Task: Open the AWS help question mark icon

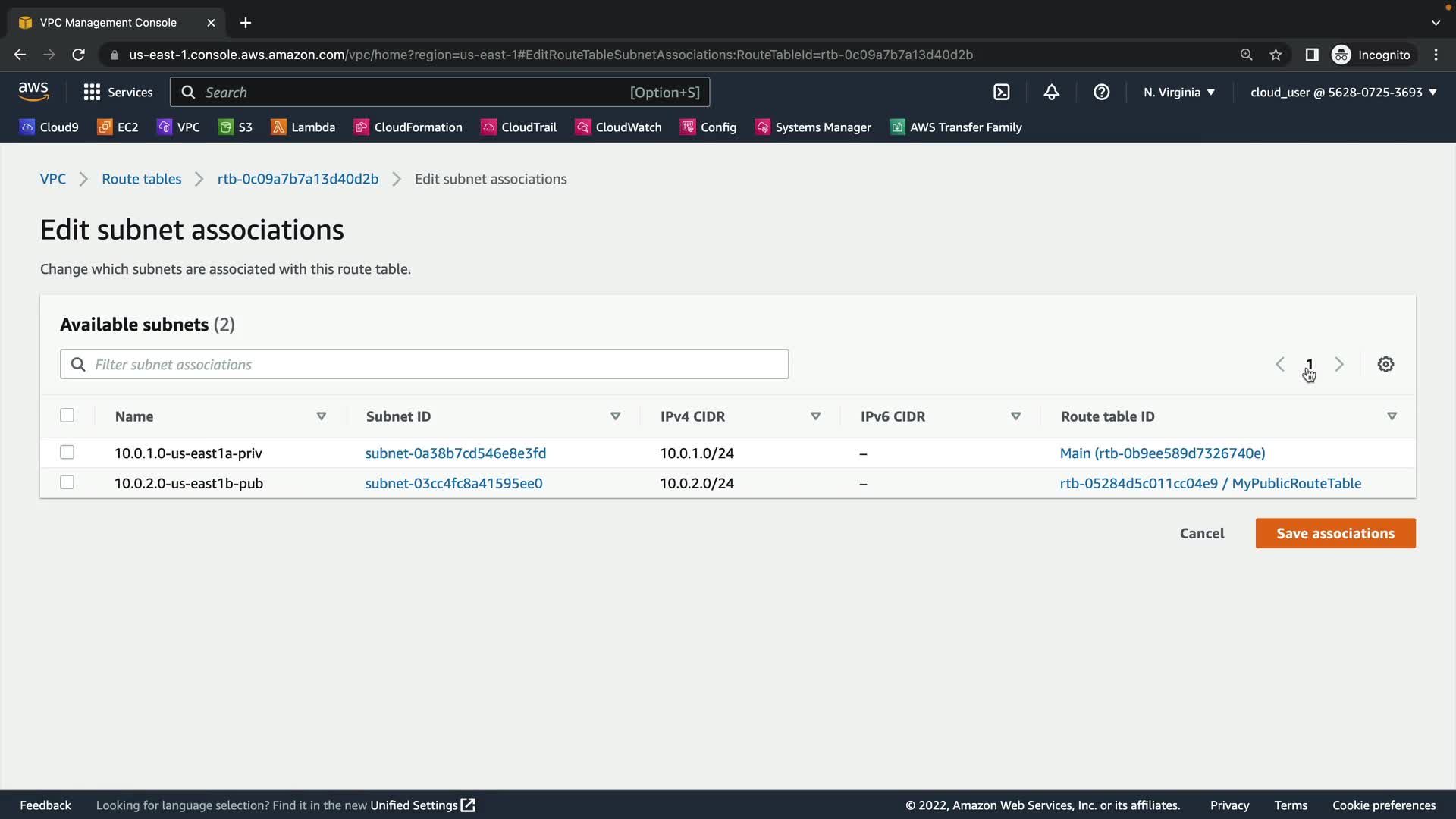Action: pos(1101,93)
